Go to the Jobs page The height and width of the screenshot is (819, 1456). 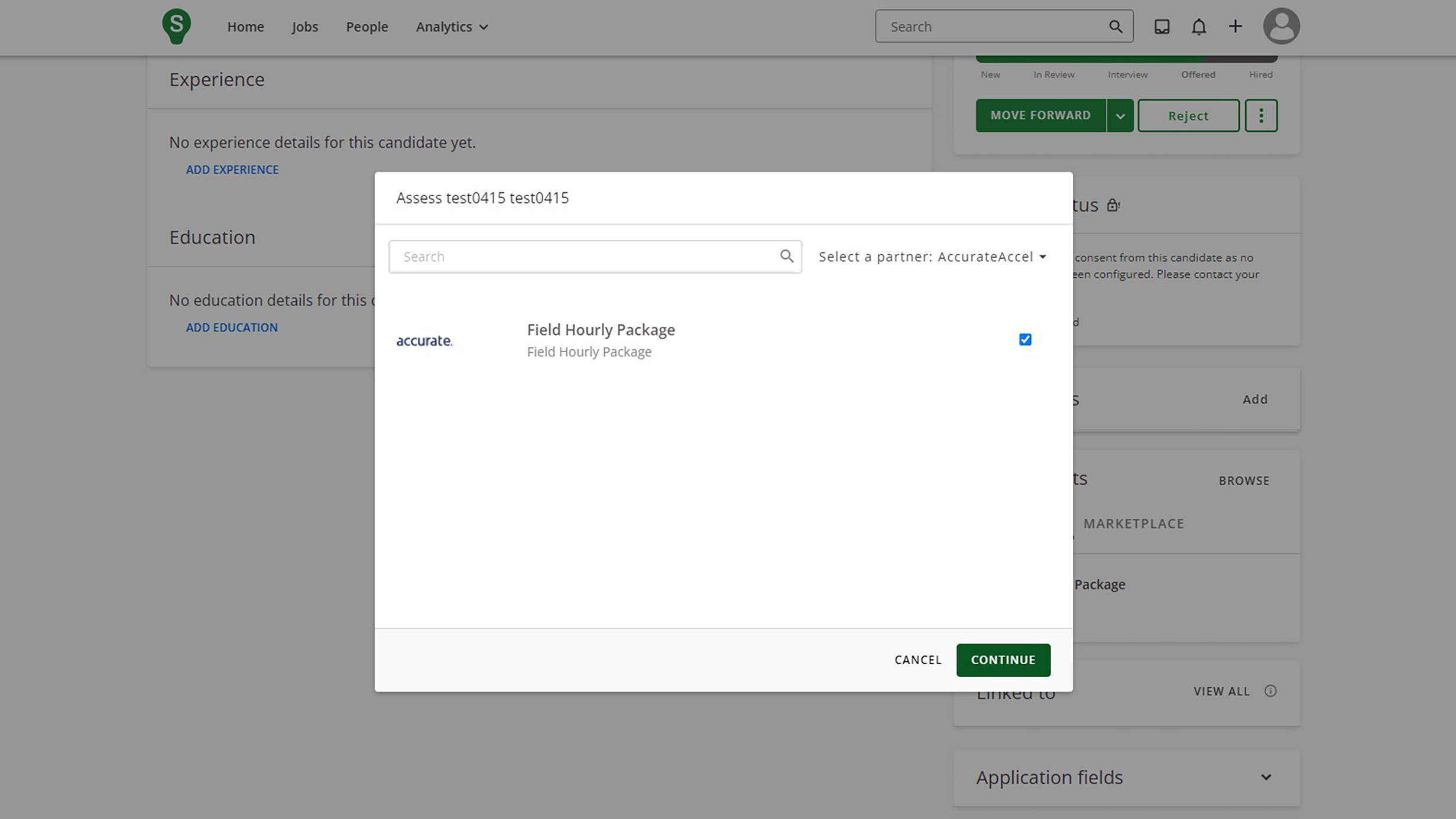[x=304, y=27]
